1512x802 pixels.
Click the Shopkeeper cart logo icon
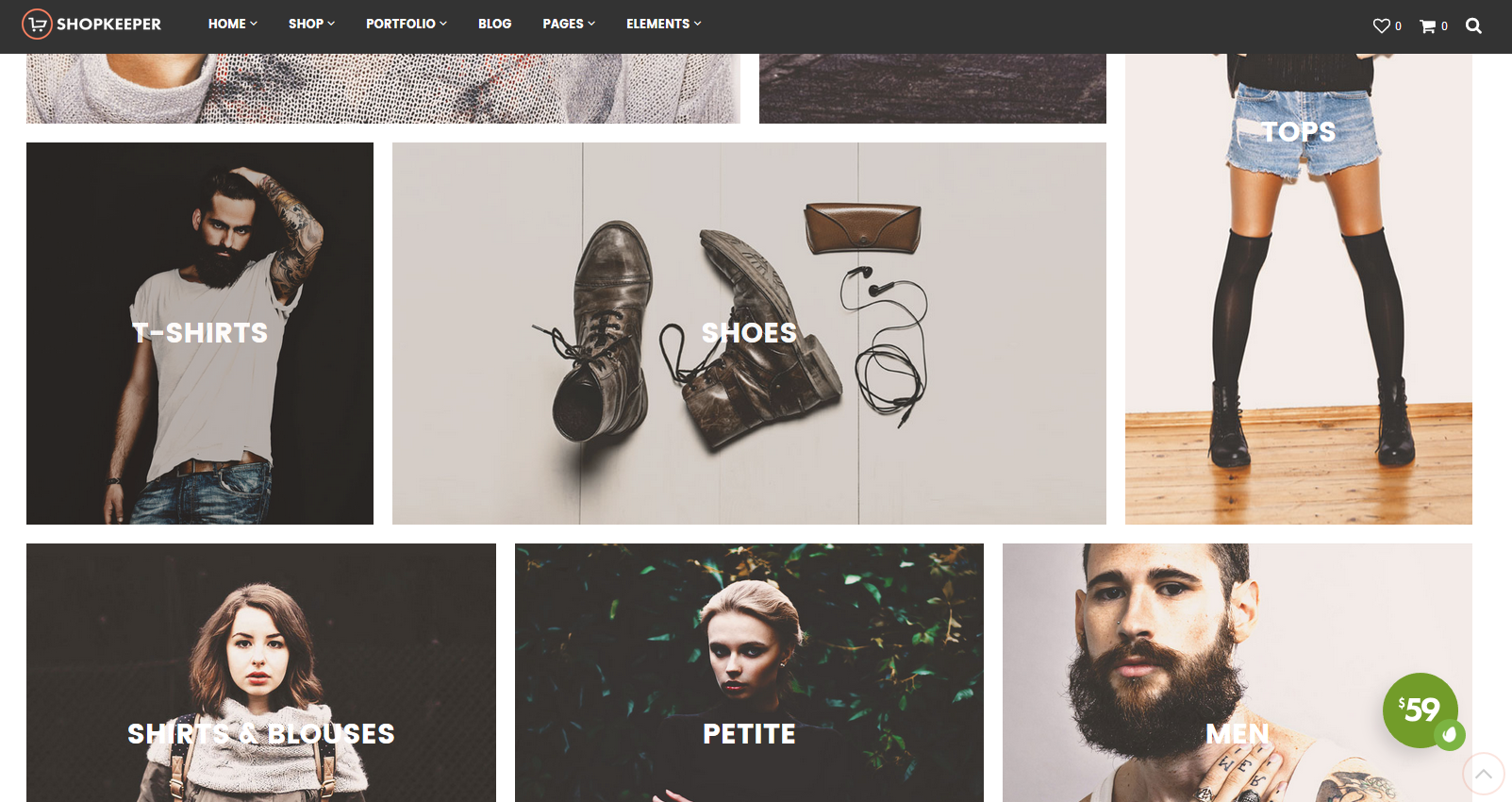click(x=37, y=25)
